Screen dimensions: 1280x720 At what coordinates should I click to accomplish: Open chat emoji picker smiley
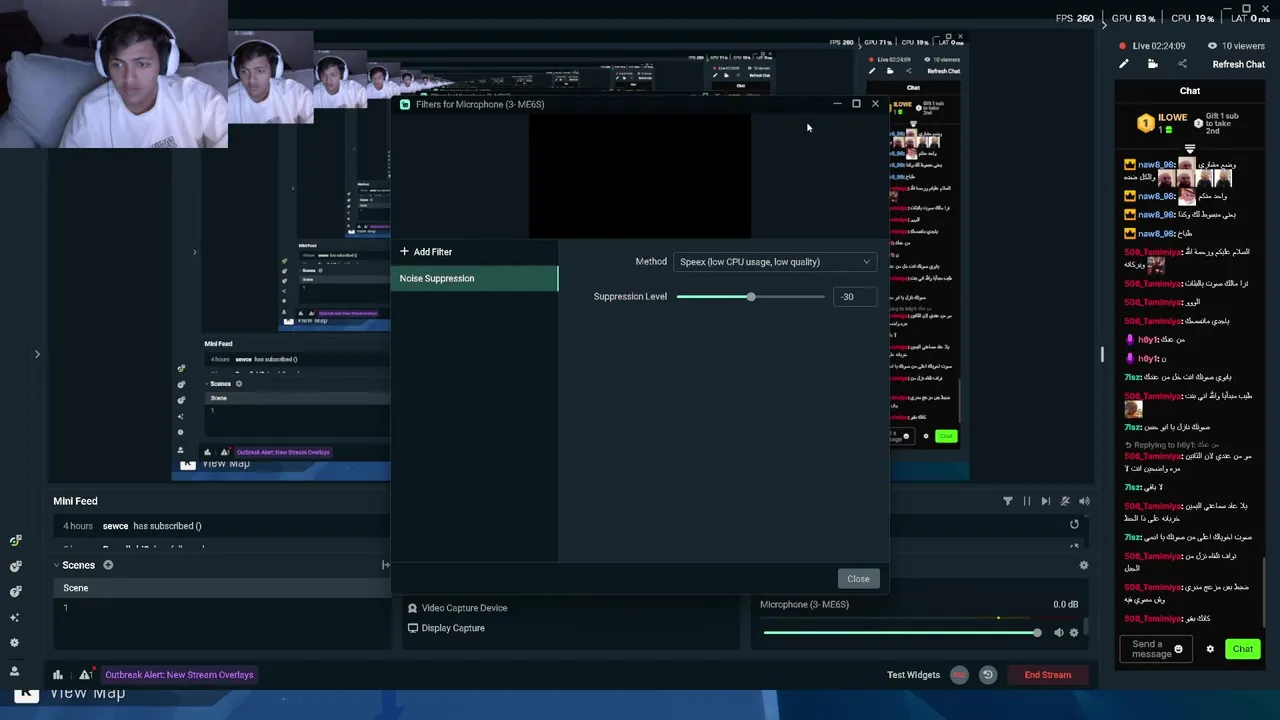(x=1178, y=649)
